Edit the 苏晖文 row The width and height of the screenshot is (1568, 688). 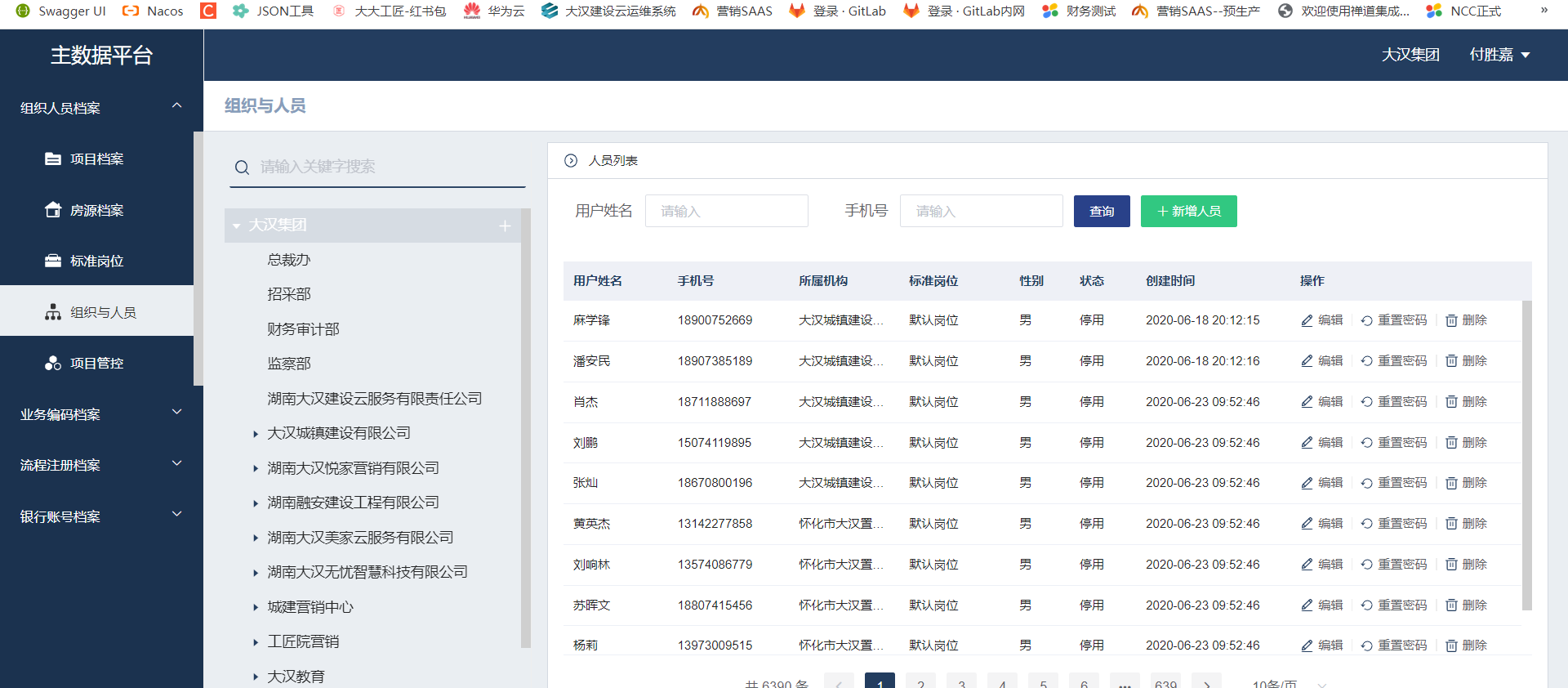click(1322, 605)
